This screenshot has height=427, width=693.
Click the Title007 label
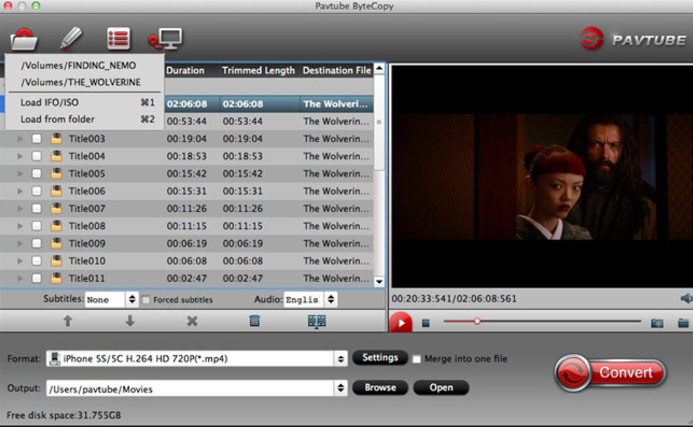click(x=87, y=209)
